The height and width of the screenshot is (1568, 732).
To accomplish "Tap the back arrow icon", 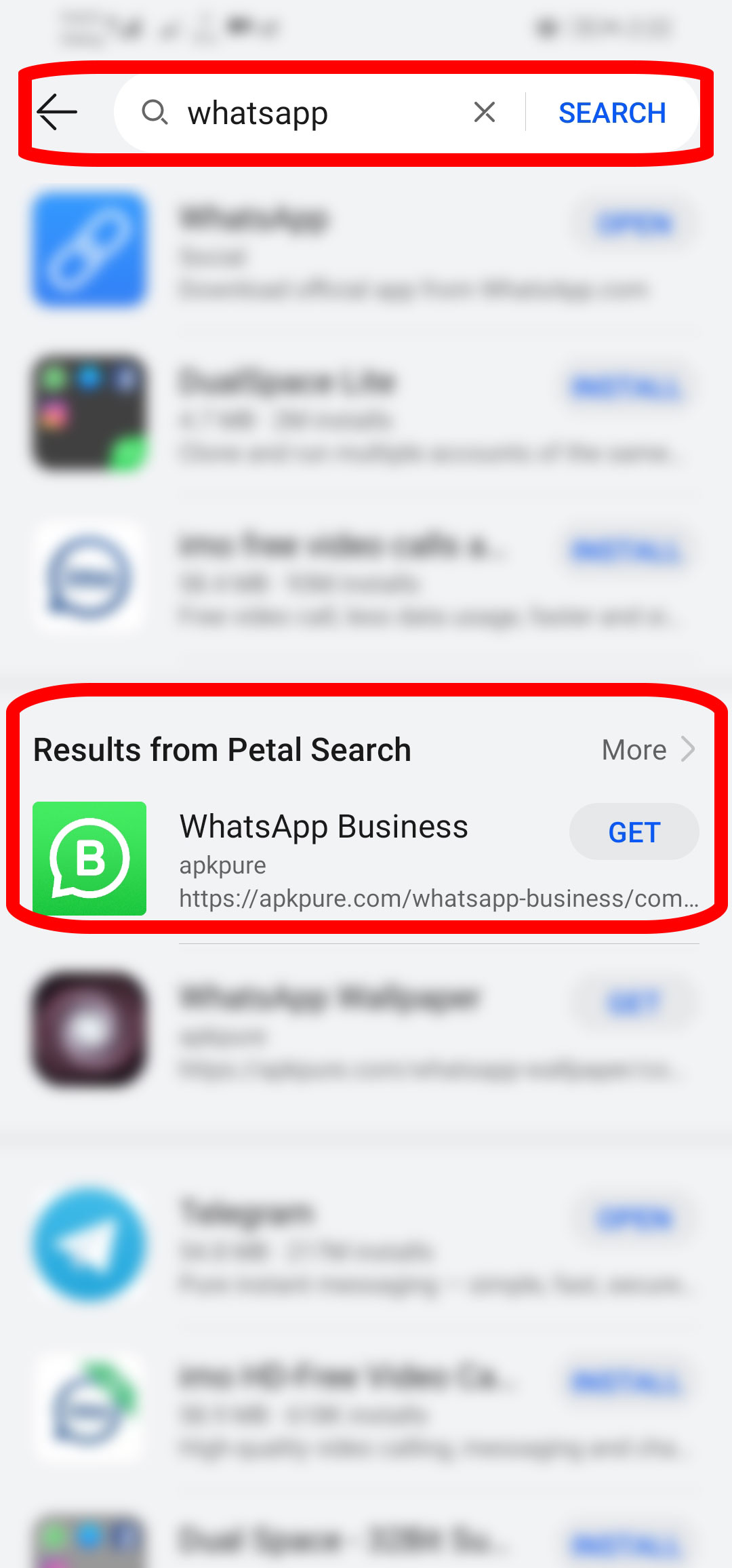I will pyautogui.click(x=57, y=112).
